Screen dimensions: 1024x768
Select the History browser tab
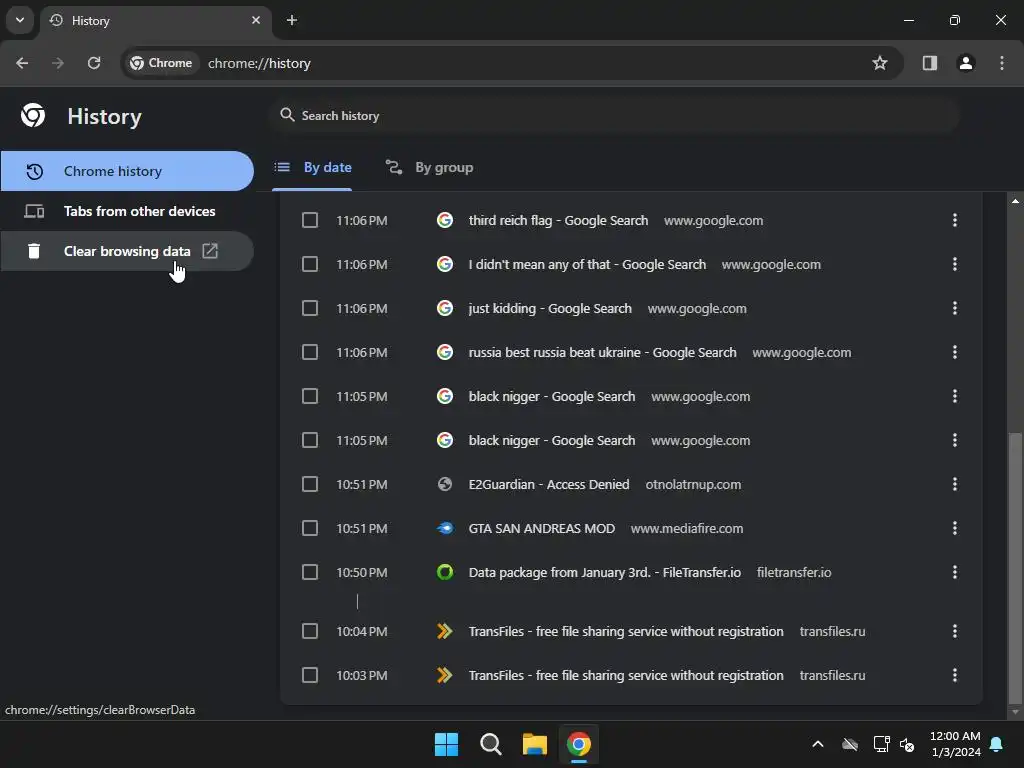(155, 21)
